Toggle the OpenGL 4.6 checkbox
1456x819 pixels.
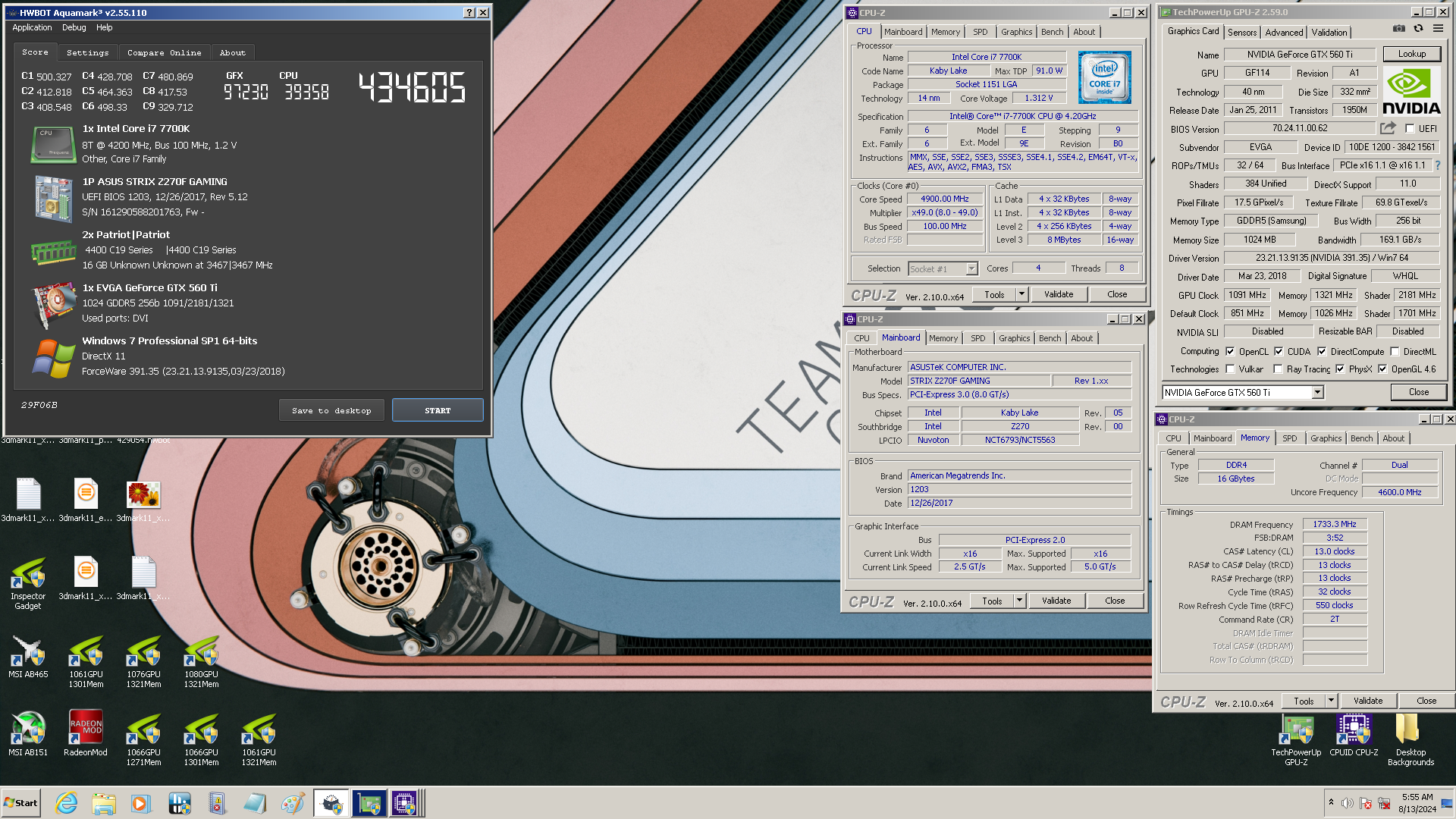click(x=1382, y=369)
